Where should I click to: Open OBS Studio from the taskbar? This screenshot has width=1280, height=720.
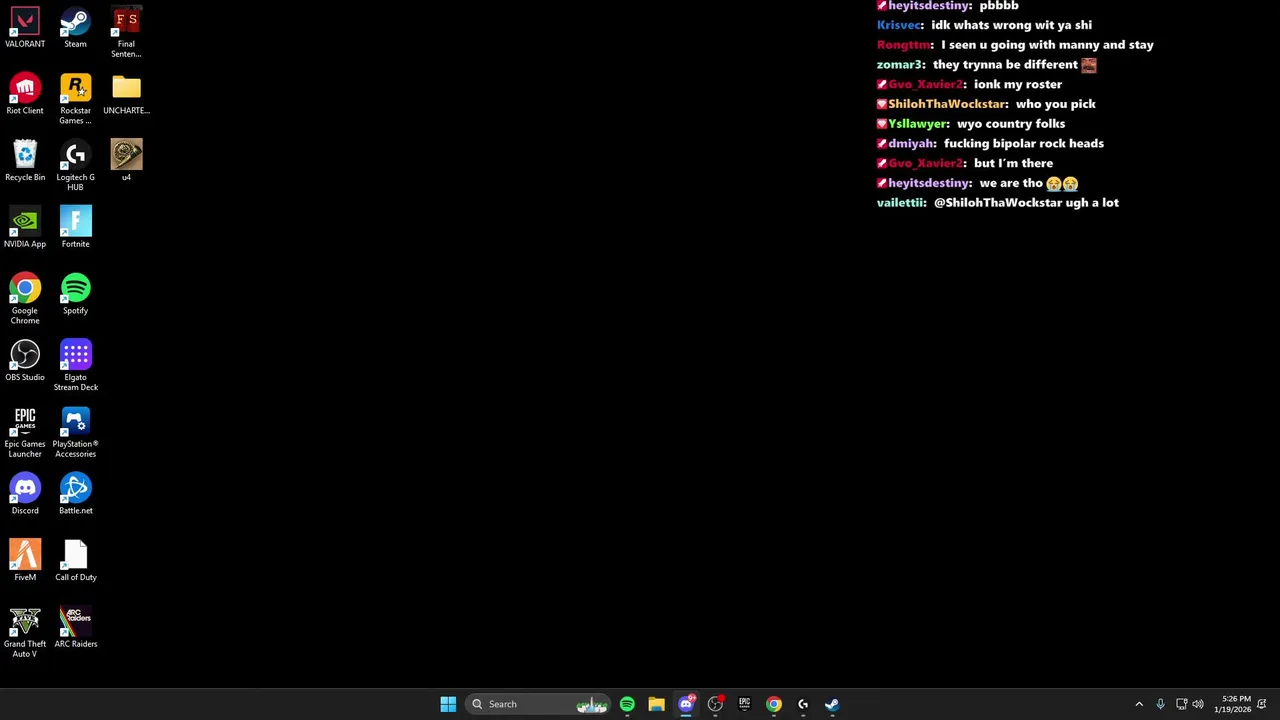click(715, 704)
